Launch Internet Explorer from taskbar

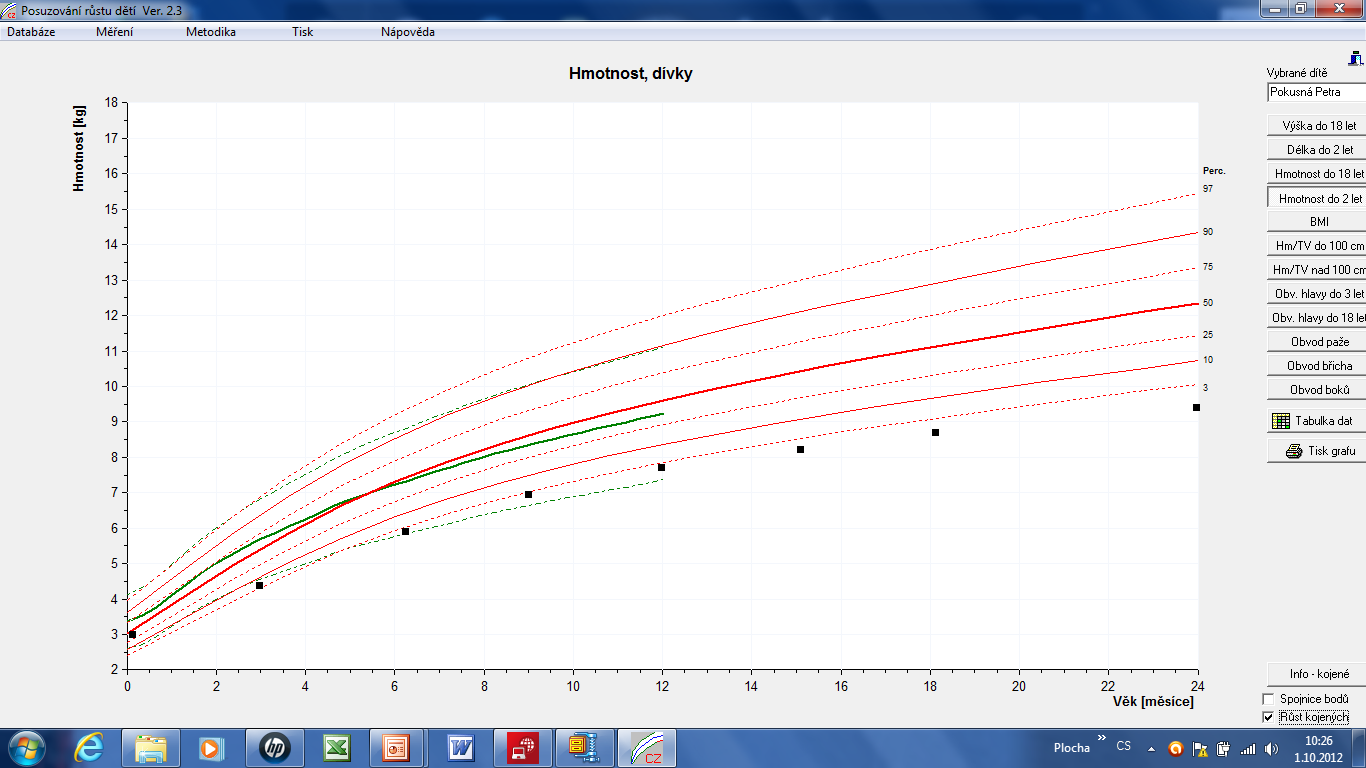(x=88, y=747)
